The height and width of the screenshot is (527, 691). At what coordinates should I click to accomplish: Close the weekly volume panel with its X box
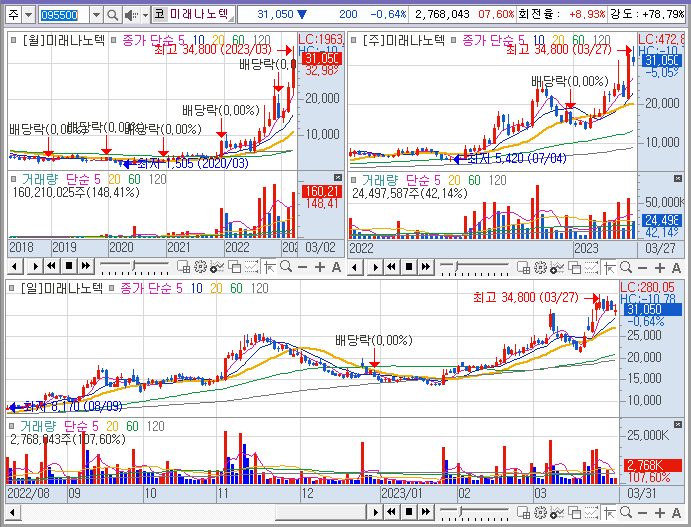coord(678,178)
